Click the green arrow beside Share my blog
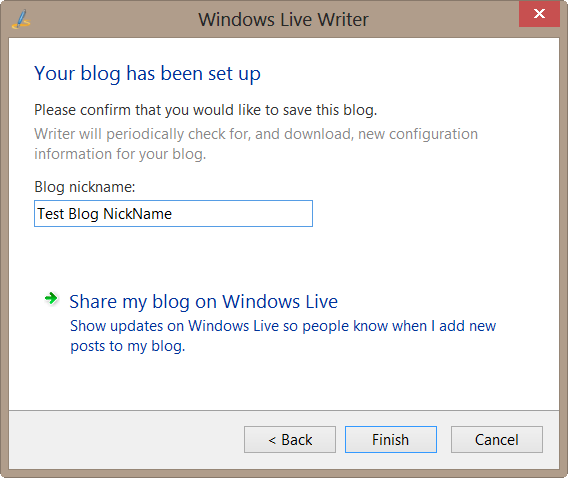This screenshot has height=478, width=568. pos(51,299)
